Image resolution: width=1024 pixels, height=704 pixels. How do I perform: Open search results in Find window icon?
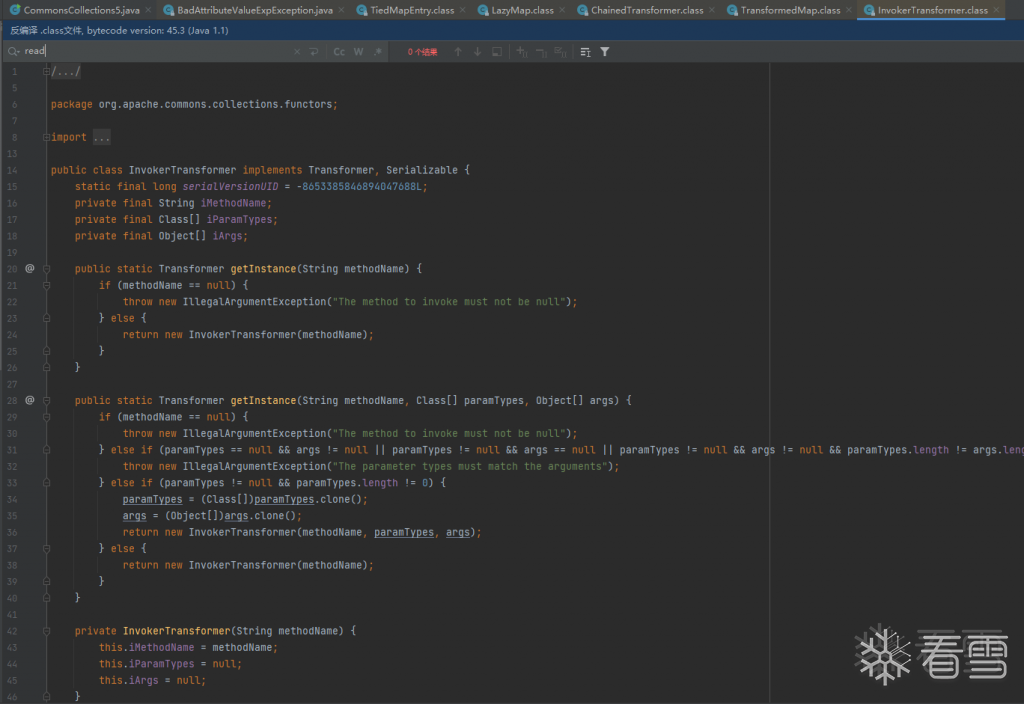(x=585, y=52)
